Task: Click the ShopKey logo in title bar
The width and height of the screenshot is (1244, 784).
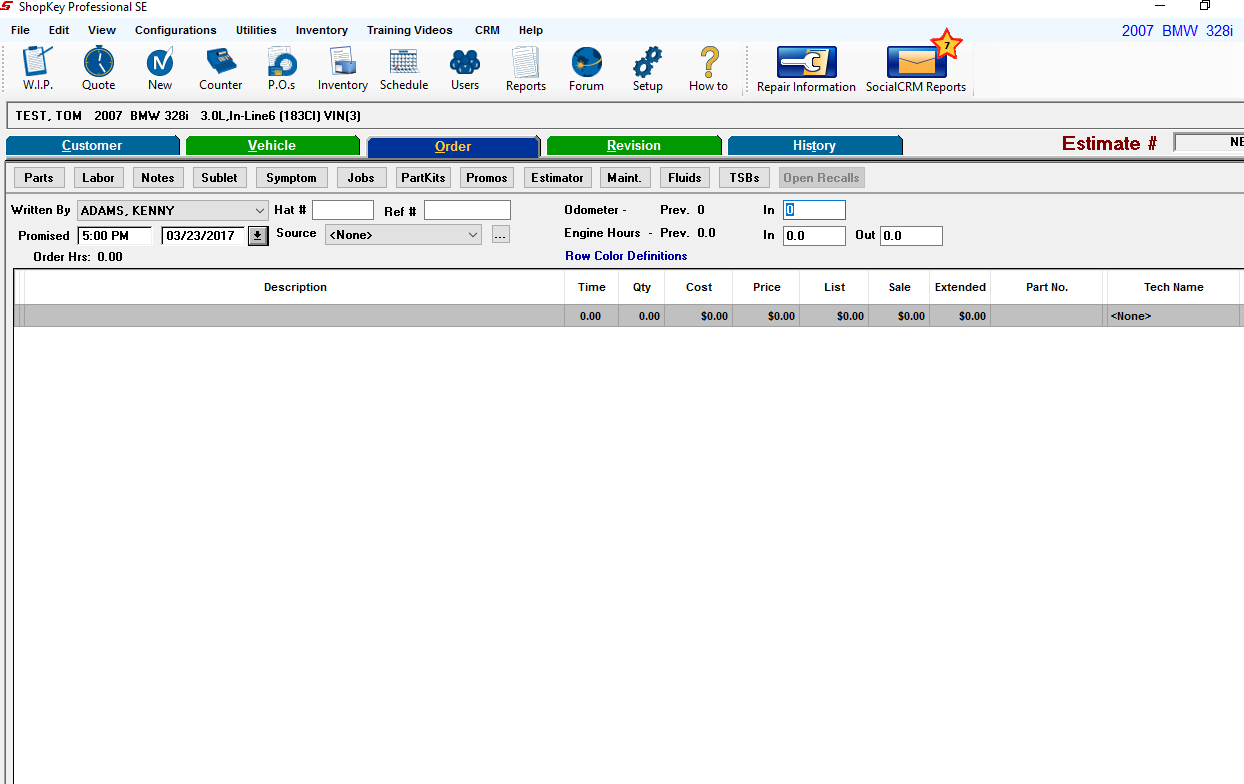Action: (x=7, y=7)
